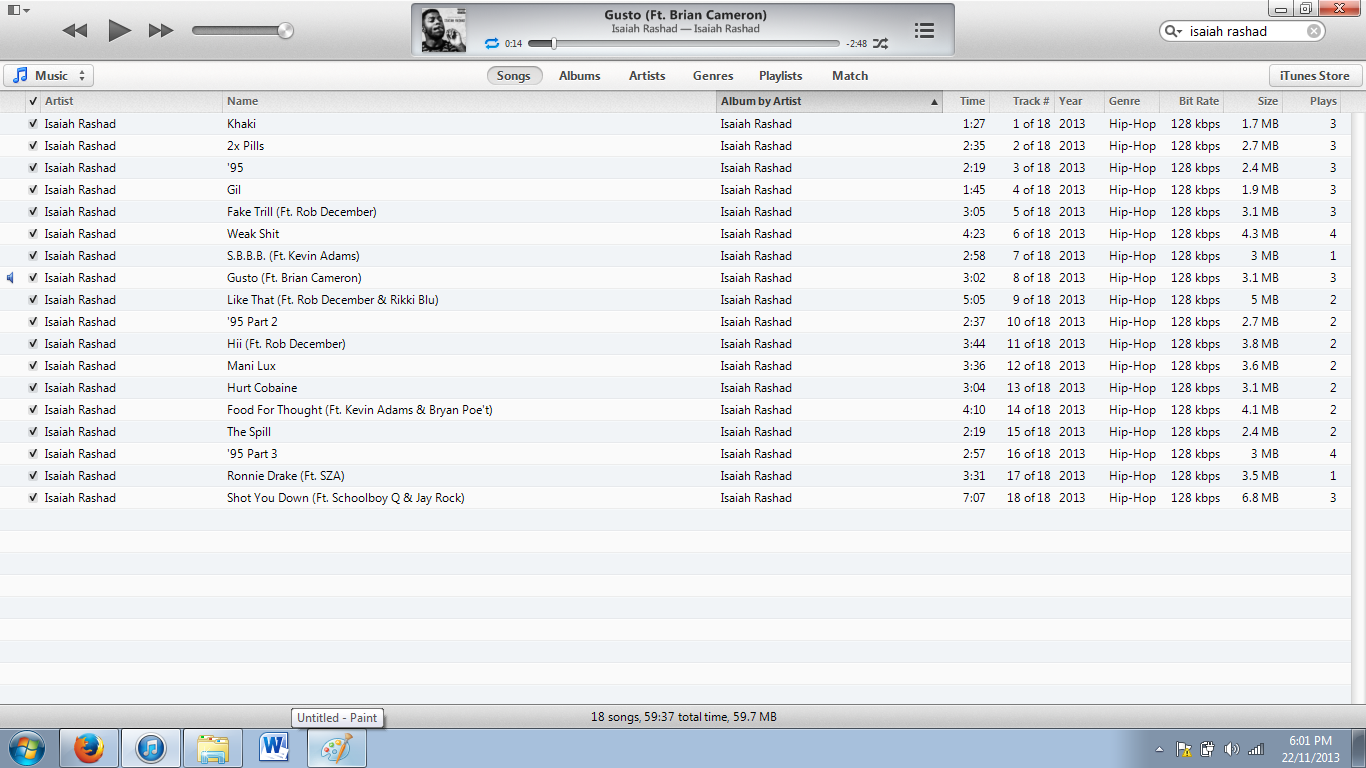The image size is (1366, 768).
Task: Sort by the Bit Rate column header
Action: coord(1194,101)
